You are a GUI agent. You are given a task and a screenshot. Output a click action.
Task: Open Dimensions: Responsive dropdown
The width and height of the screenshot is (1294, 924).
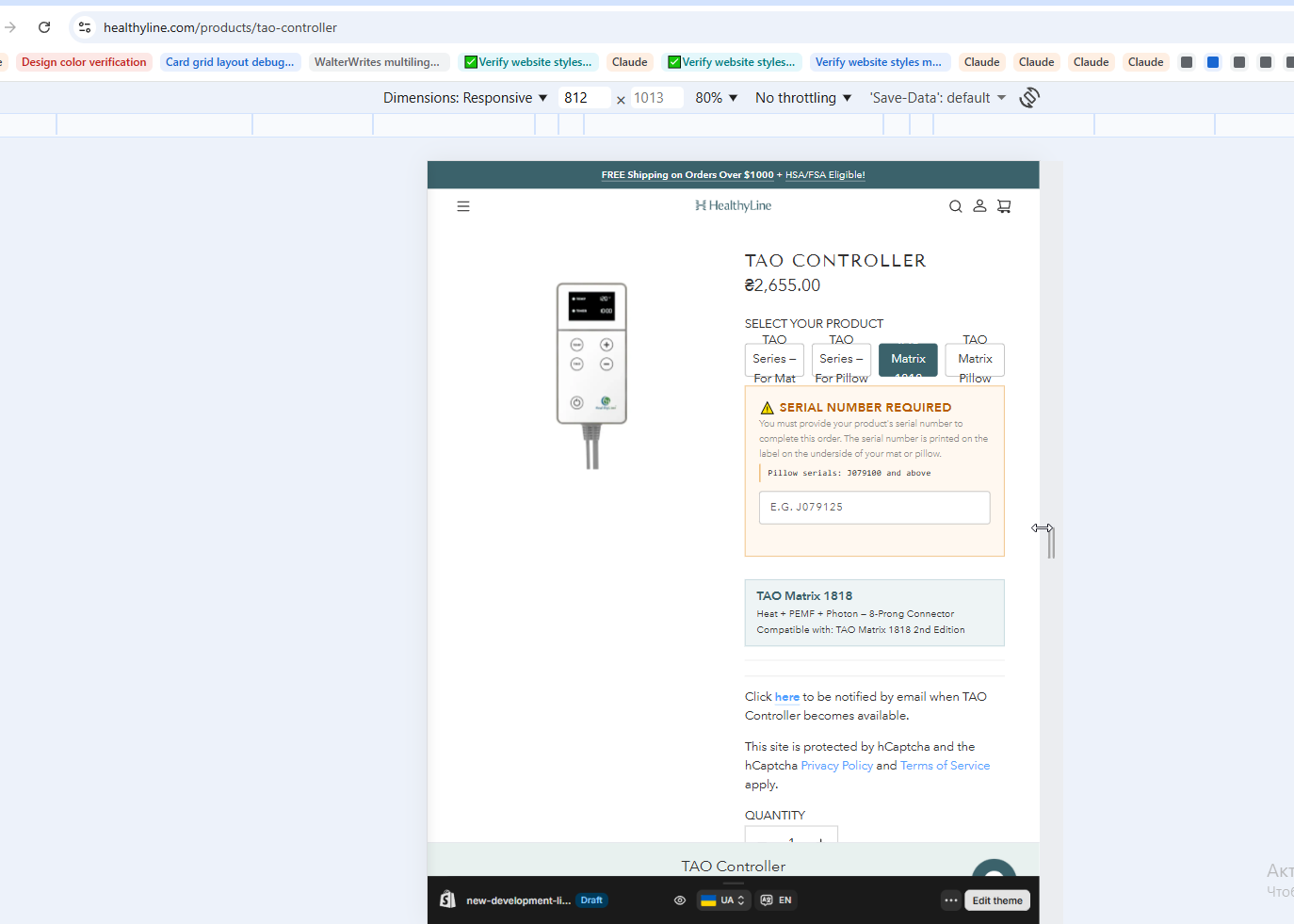(465, 98)
